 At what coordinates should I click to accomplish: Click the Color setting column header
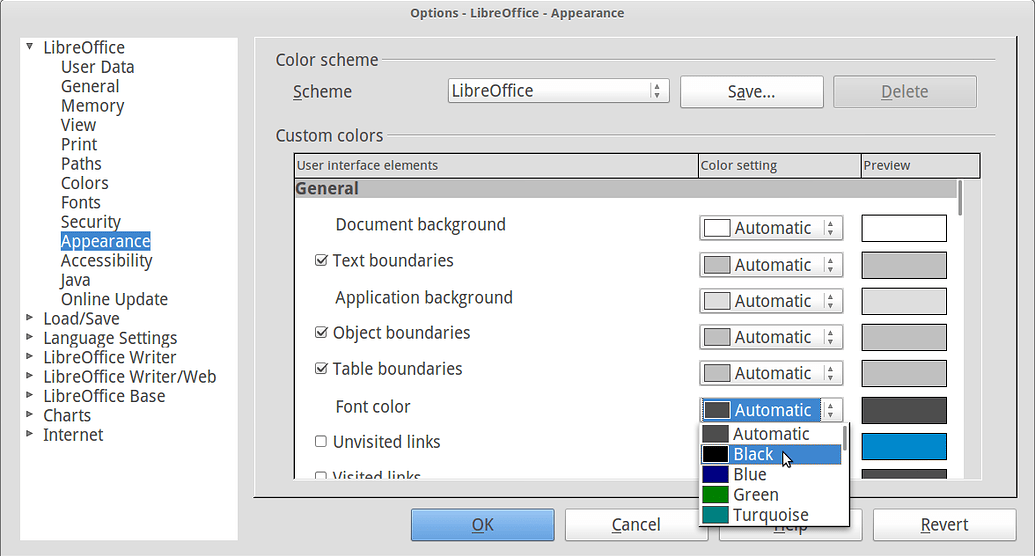click(780, 165)
